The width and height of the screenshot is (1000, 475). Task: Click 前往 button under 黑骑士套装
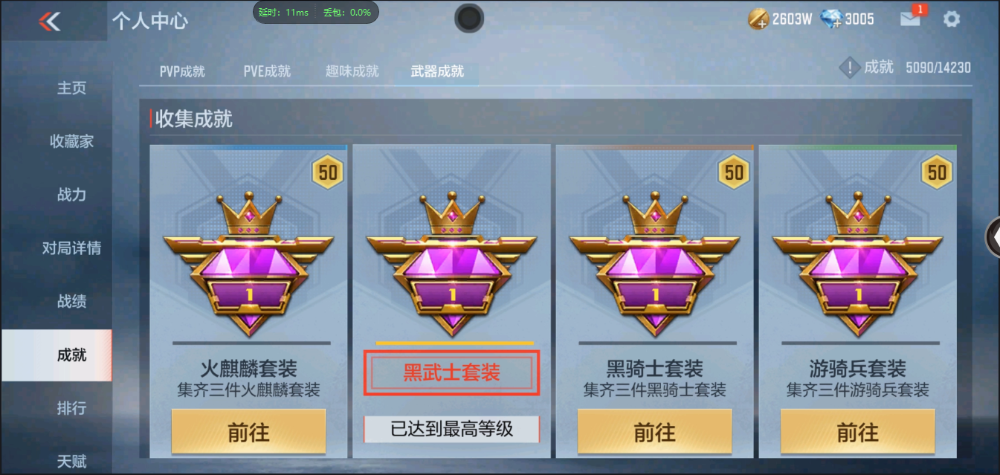click(655, 432)
